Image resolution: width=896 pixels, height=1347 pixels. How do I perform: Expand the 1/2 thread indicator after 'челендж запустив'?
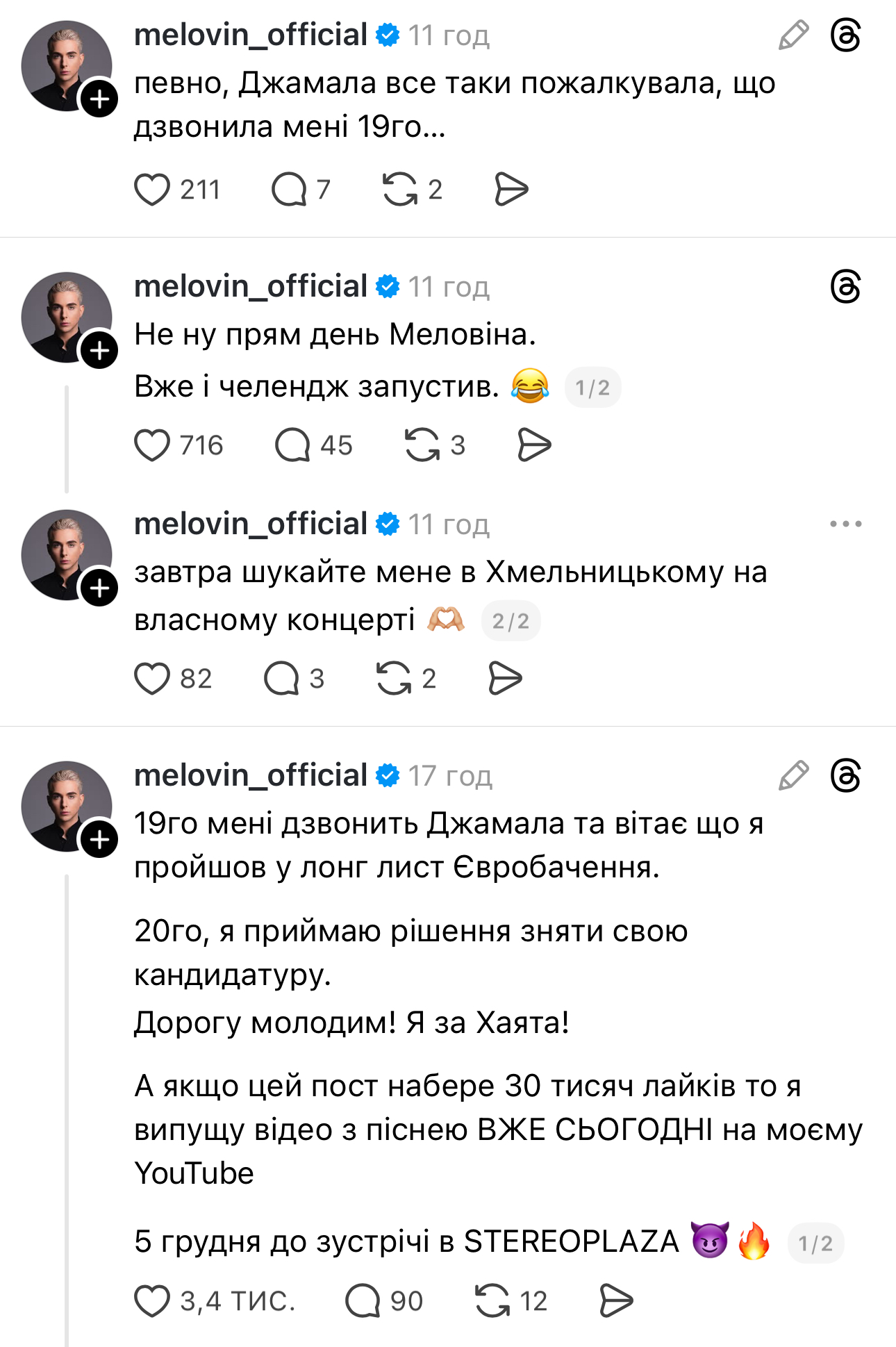click(x=592, y=388)
